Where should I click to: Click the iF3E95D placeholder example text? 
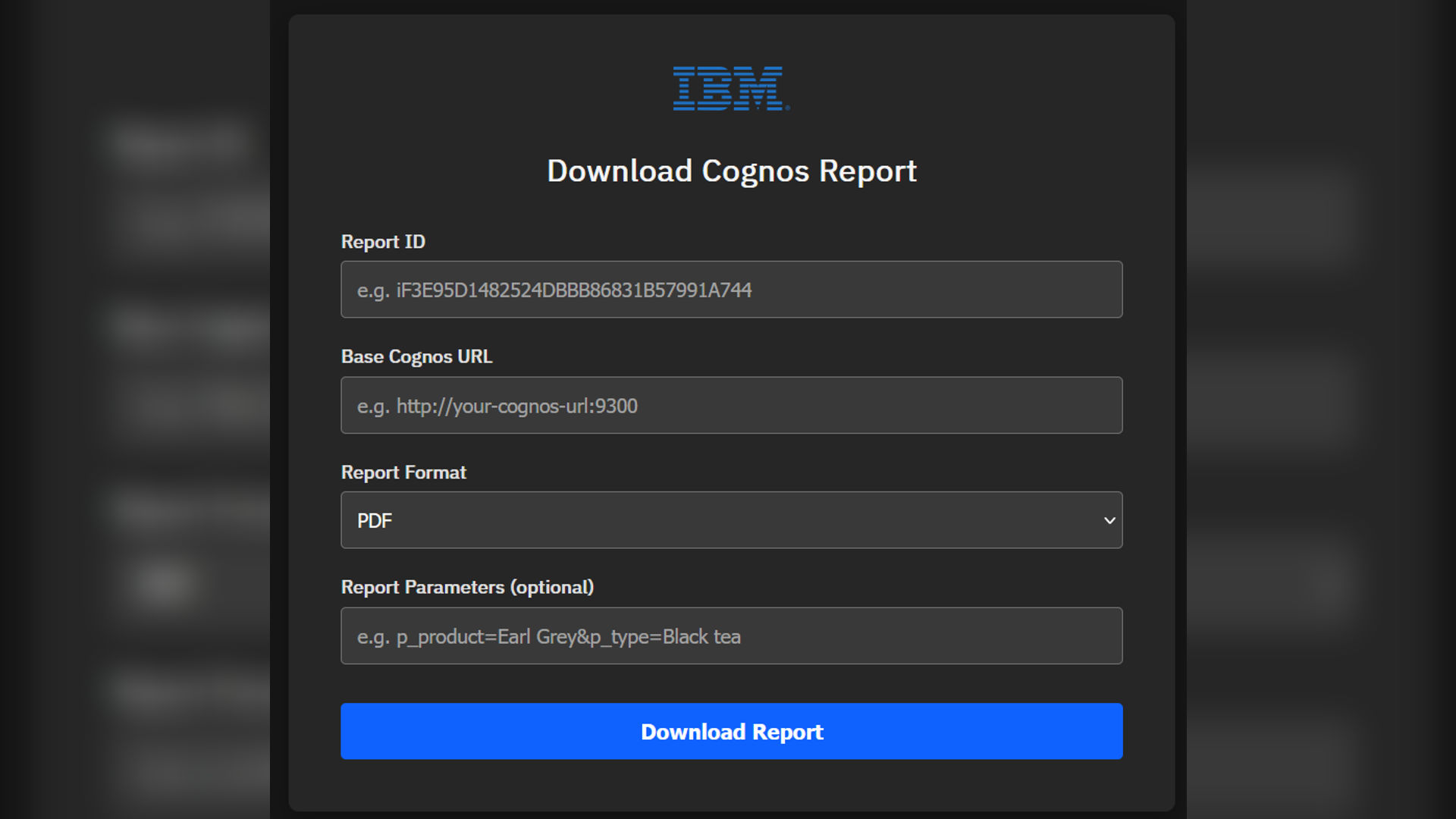(x=573, y=290)
